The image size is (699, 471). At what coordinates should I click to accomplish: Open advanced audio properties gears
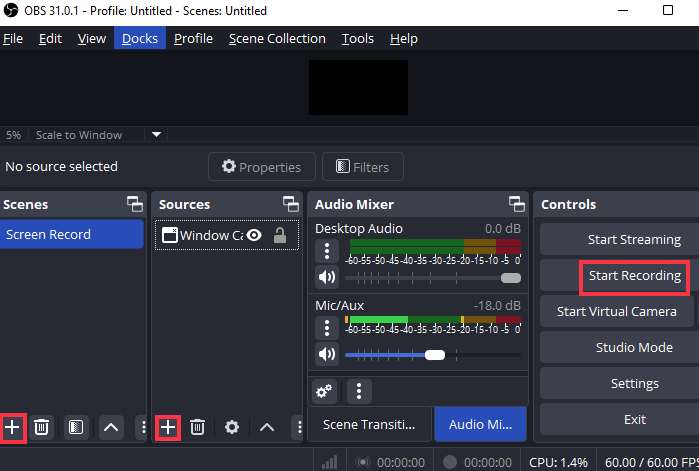[x=324, y=392]
